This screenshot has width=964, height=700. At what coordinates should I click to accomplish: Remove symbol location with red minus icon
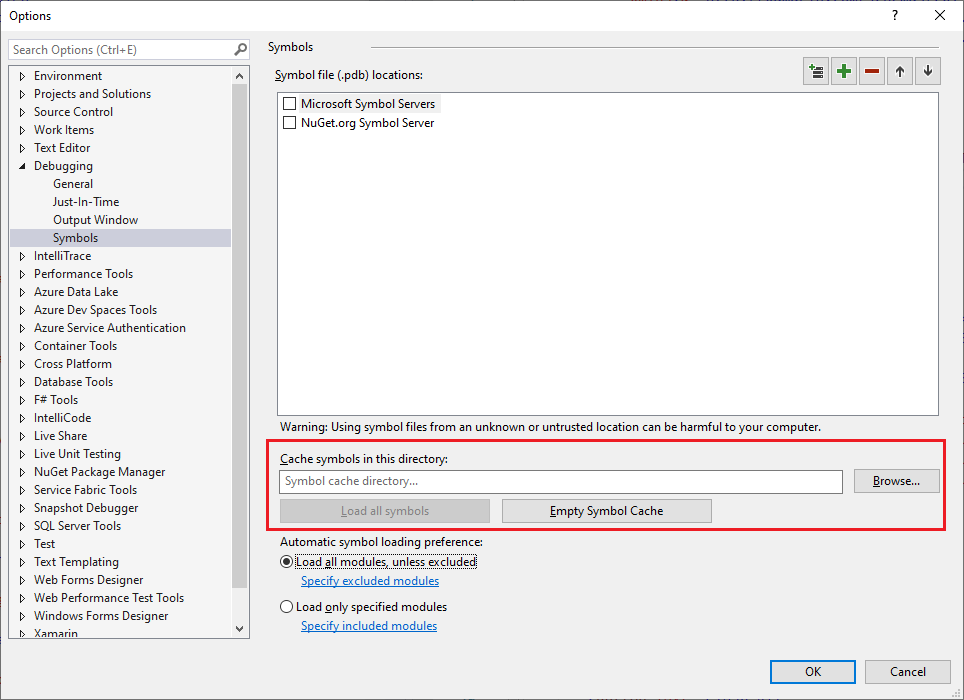(872, 71)
